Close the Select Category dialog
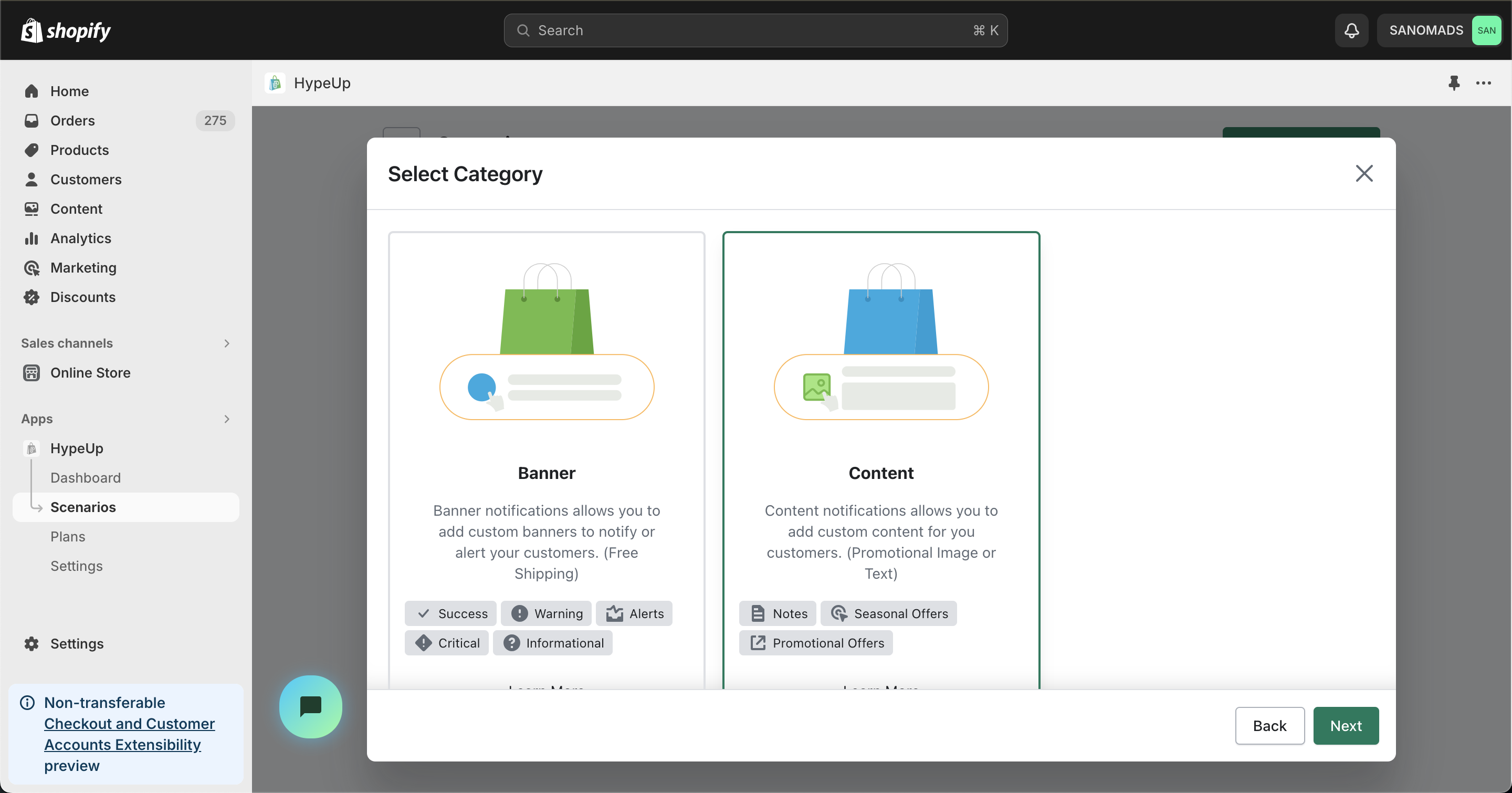 point(1363,173)
